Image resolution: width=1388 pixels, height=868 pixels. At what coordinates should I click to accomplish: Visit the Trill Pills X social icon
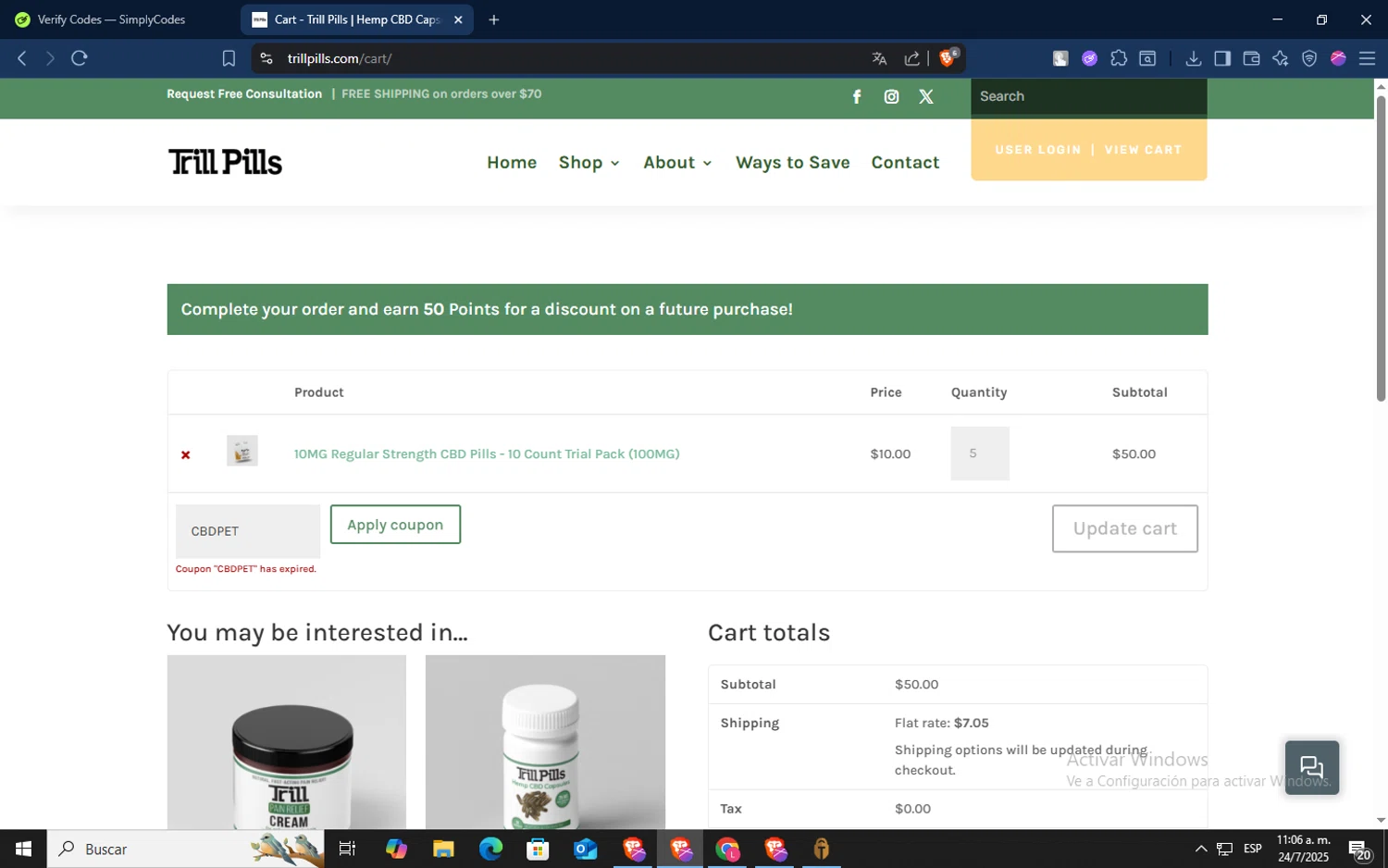[926, 96]
